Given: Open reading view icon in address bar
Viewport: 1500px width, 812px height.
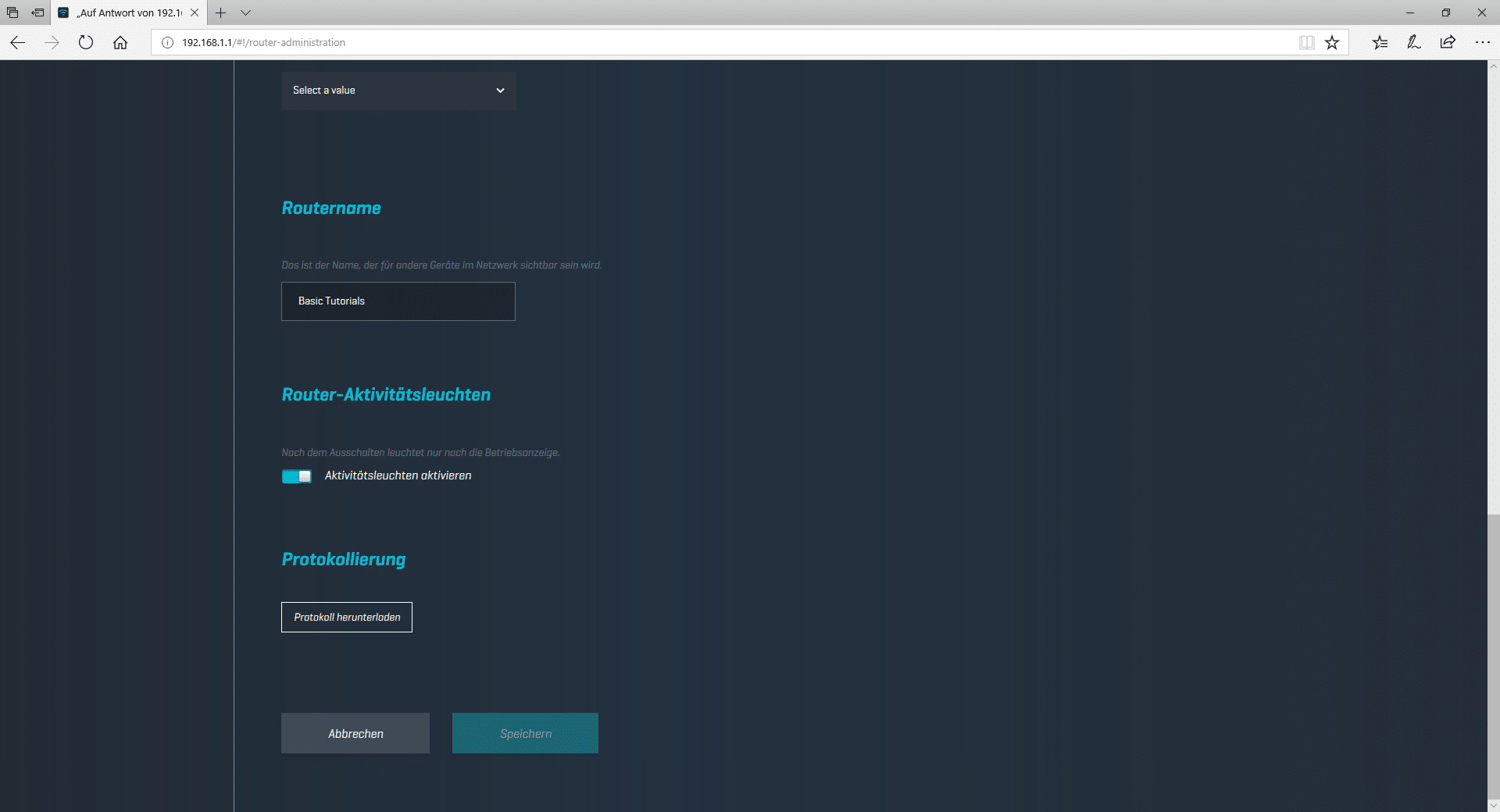Looking at the screenshot, I should pyautogui.click(x=1306, y=43).
